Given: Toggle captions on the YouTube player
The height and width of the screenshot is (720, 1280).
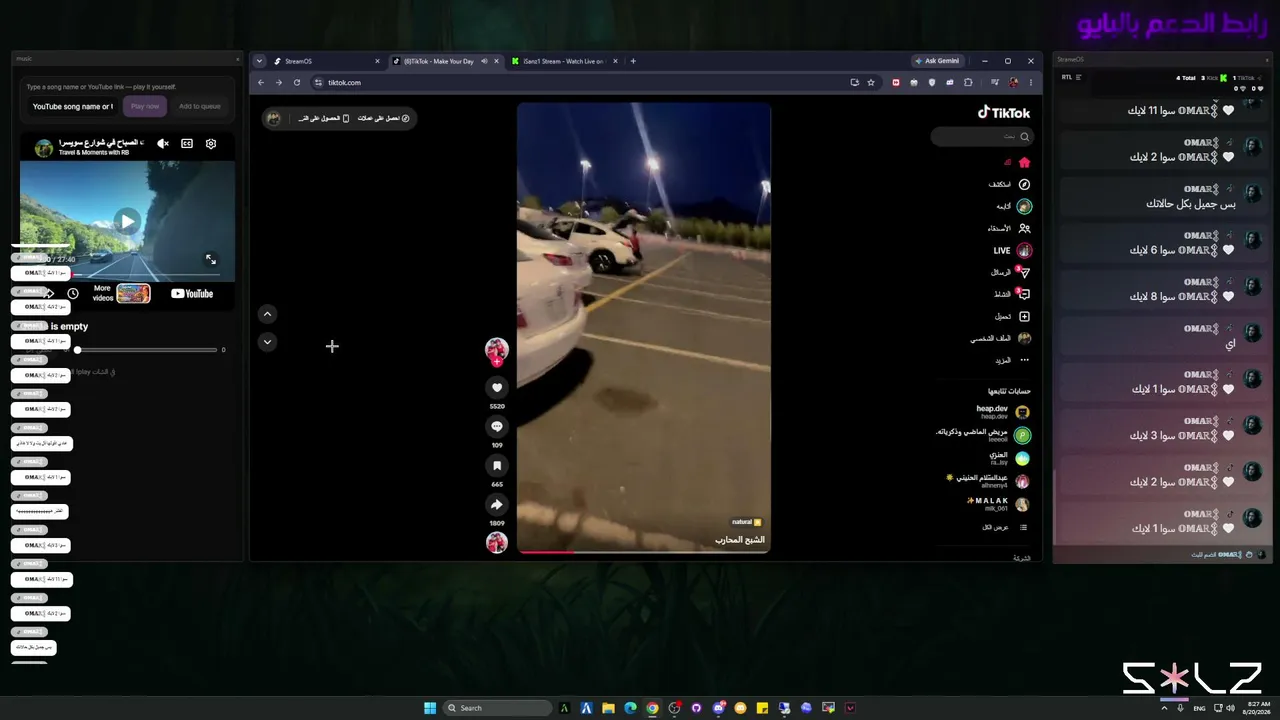Looking at the screenshot, I should (187, 144).
